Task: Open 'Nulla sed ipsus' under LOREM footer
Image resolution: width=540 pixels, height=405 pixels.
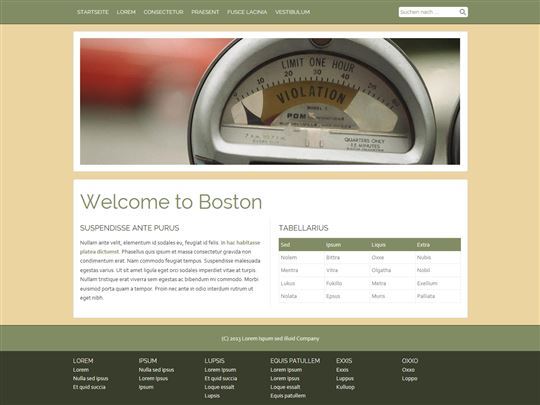Action: [x=91, y=378]
